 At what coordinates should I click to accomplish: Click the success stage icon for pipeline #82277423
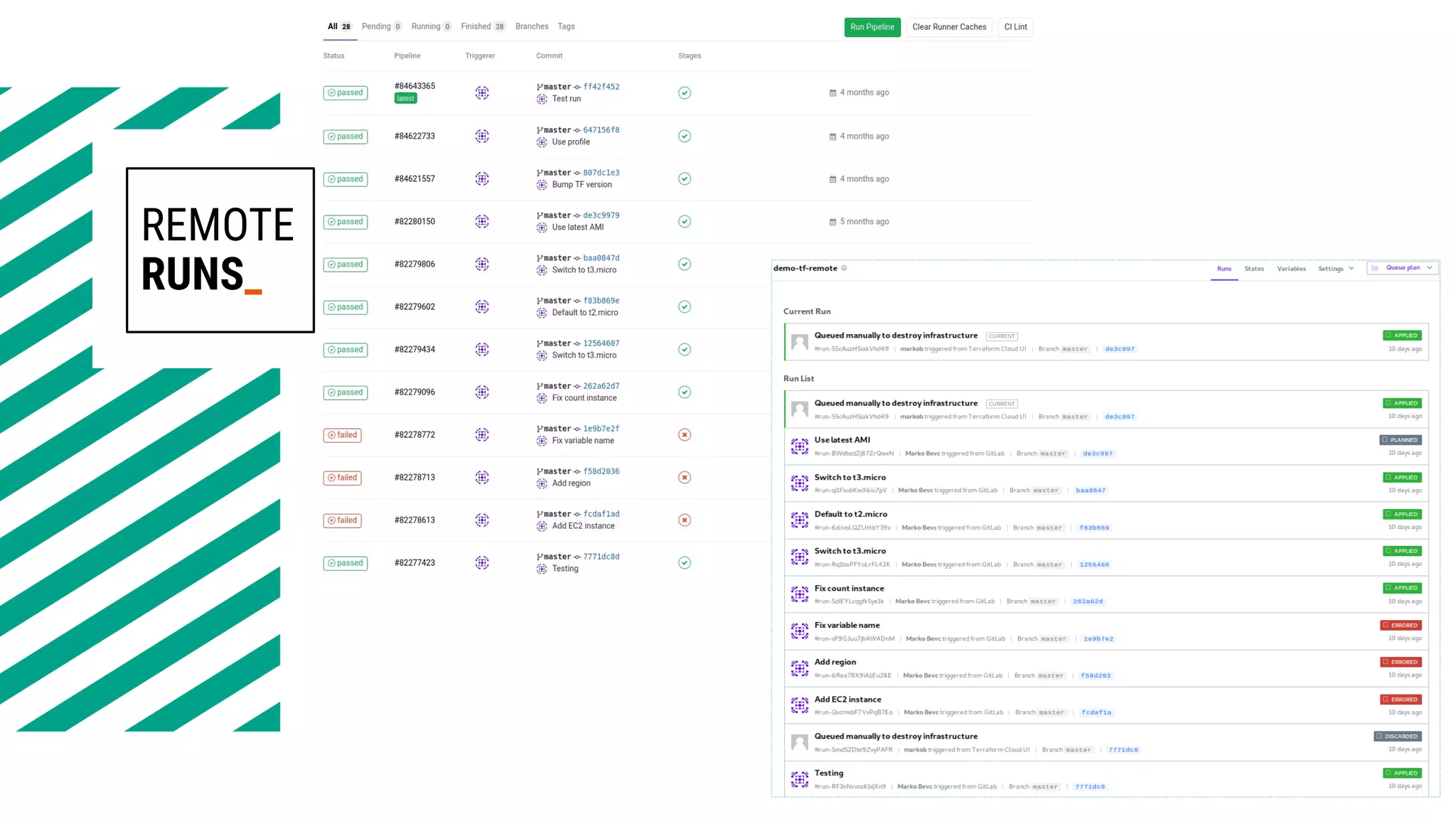point(684,563)
